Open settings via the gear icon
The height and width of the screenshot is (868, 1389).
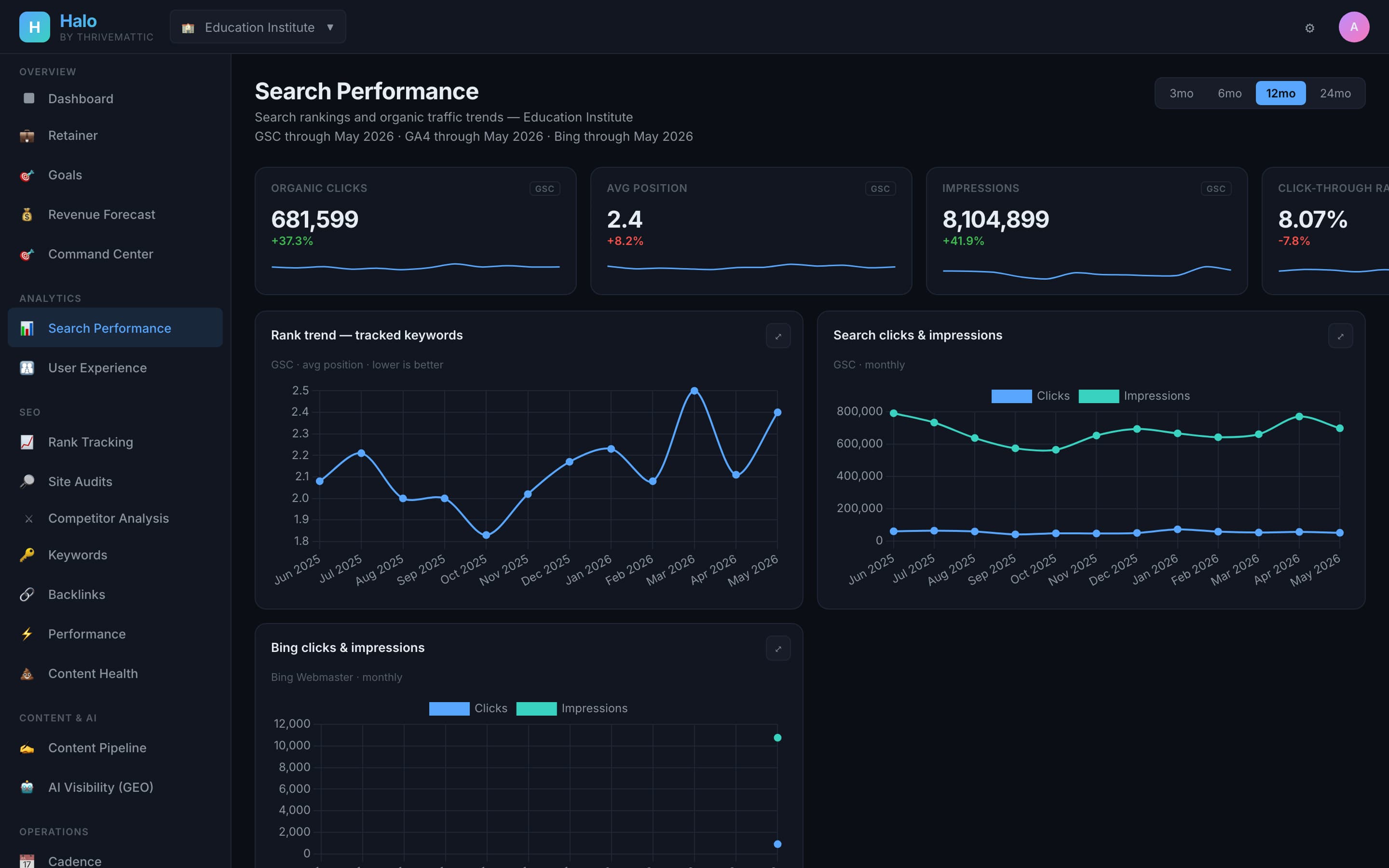pyautogui.click(x=1309, y=27)
